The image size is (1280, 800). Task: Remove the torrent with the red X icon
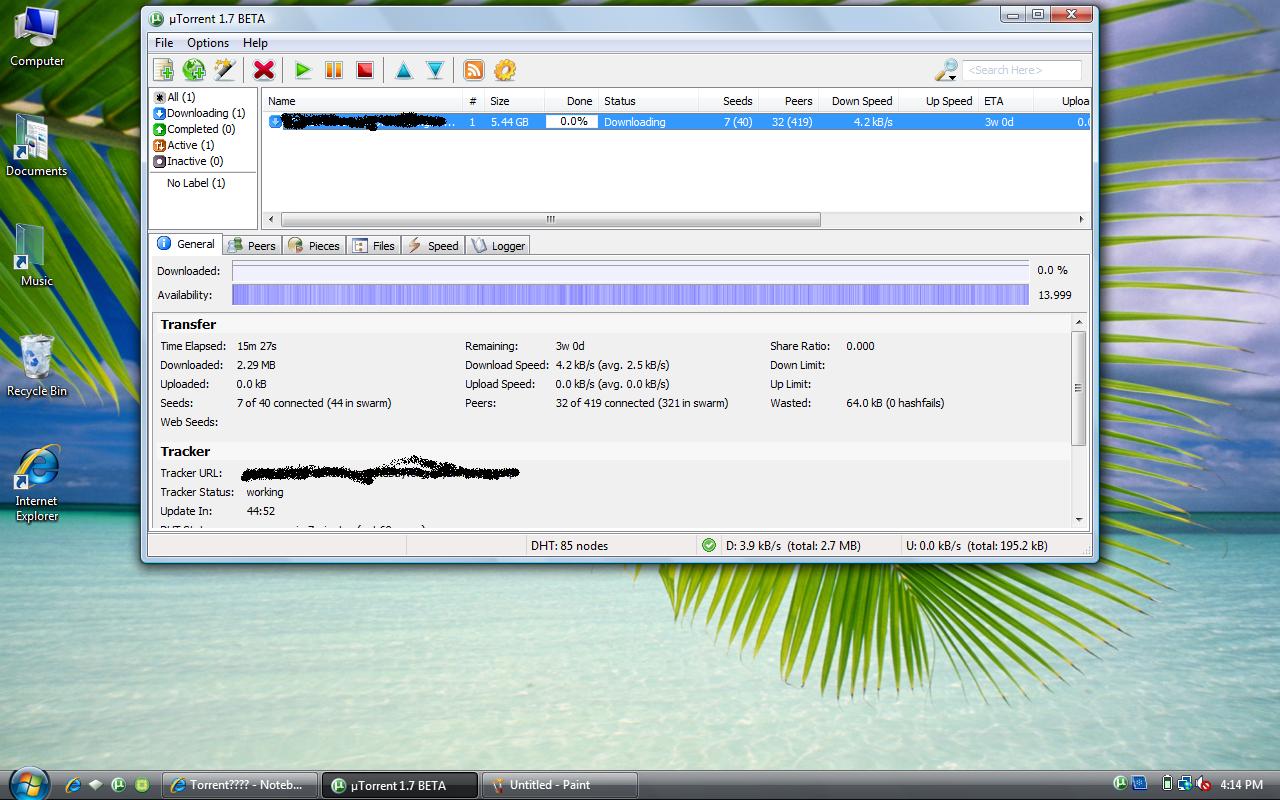(264, 70)
